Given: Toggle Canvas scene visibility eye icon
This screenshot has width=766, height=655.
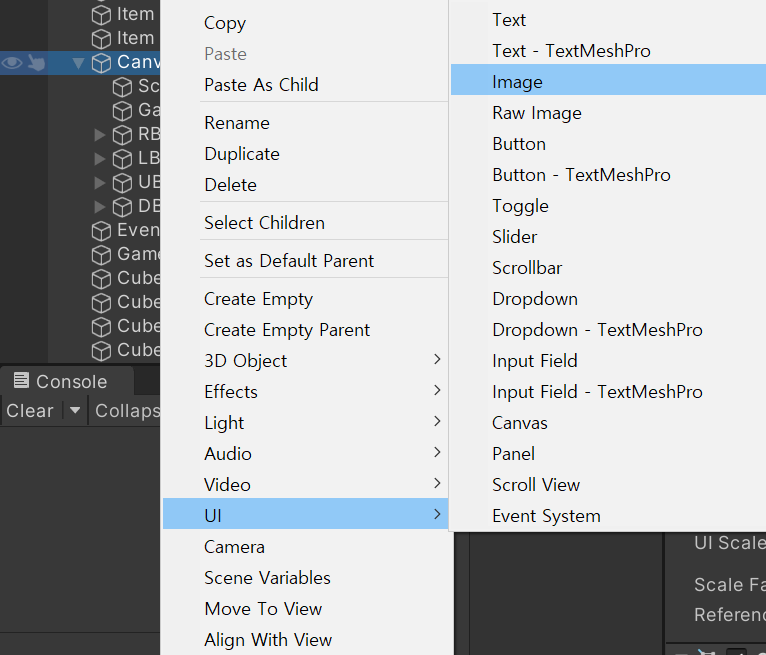Looking at the screenshot, I should (x=12, y=63).
